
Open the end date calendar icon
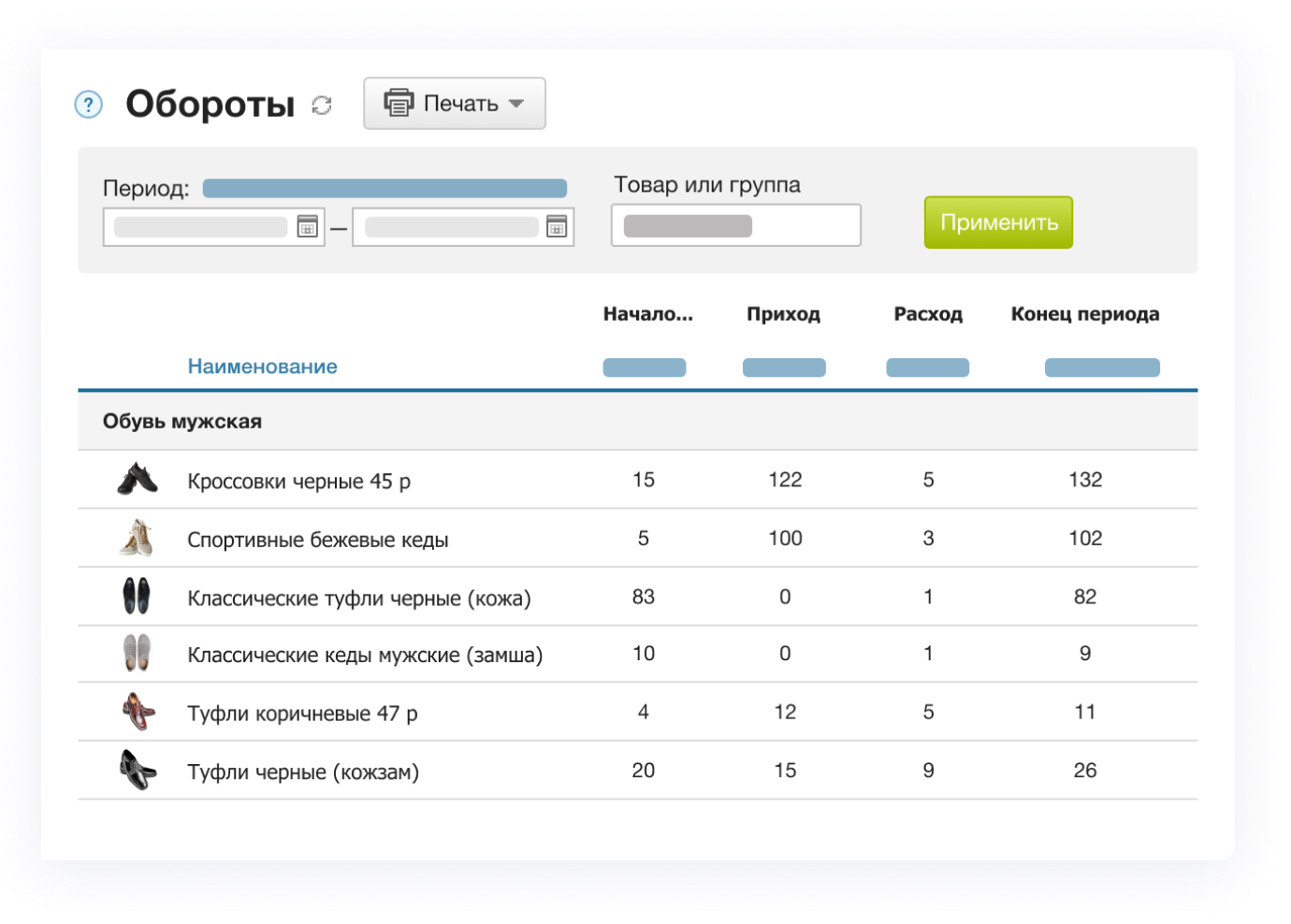tap(557, 226)
